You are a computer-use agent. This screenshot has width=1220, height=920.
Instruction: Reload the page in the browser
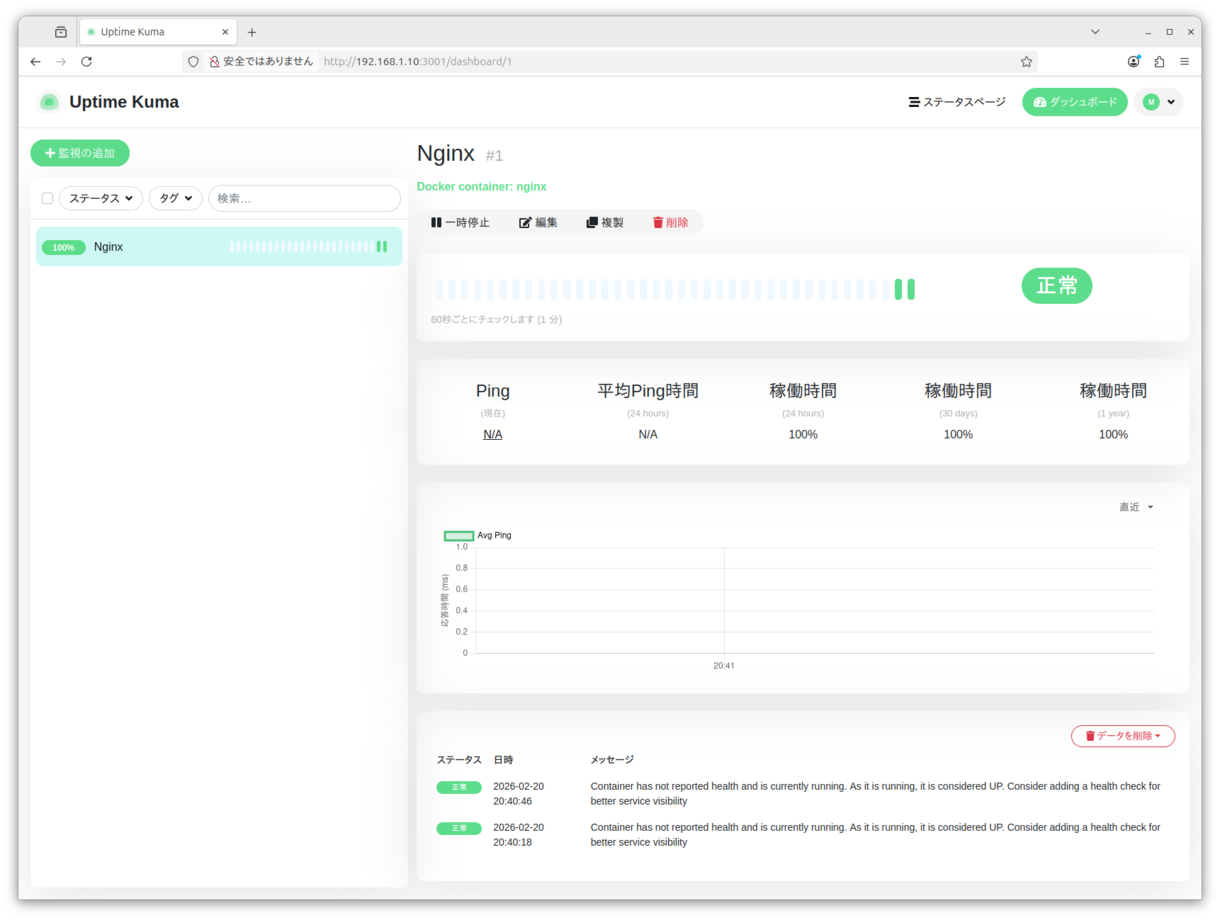(87, 62)
